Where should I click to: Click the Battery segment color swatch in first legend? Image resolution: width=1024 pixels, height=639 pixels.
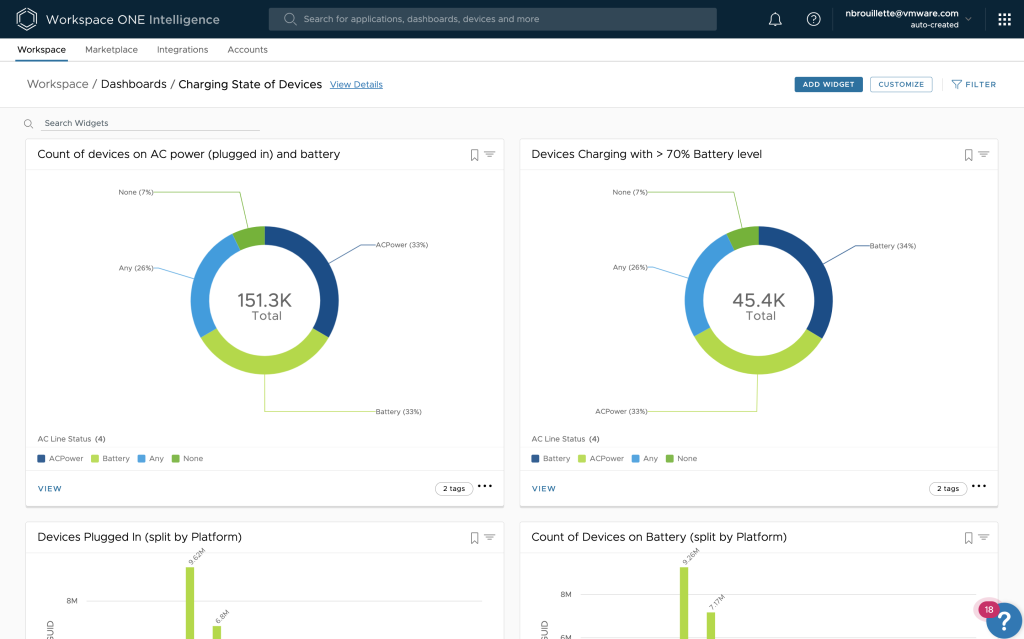95,459
